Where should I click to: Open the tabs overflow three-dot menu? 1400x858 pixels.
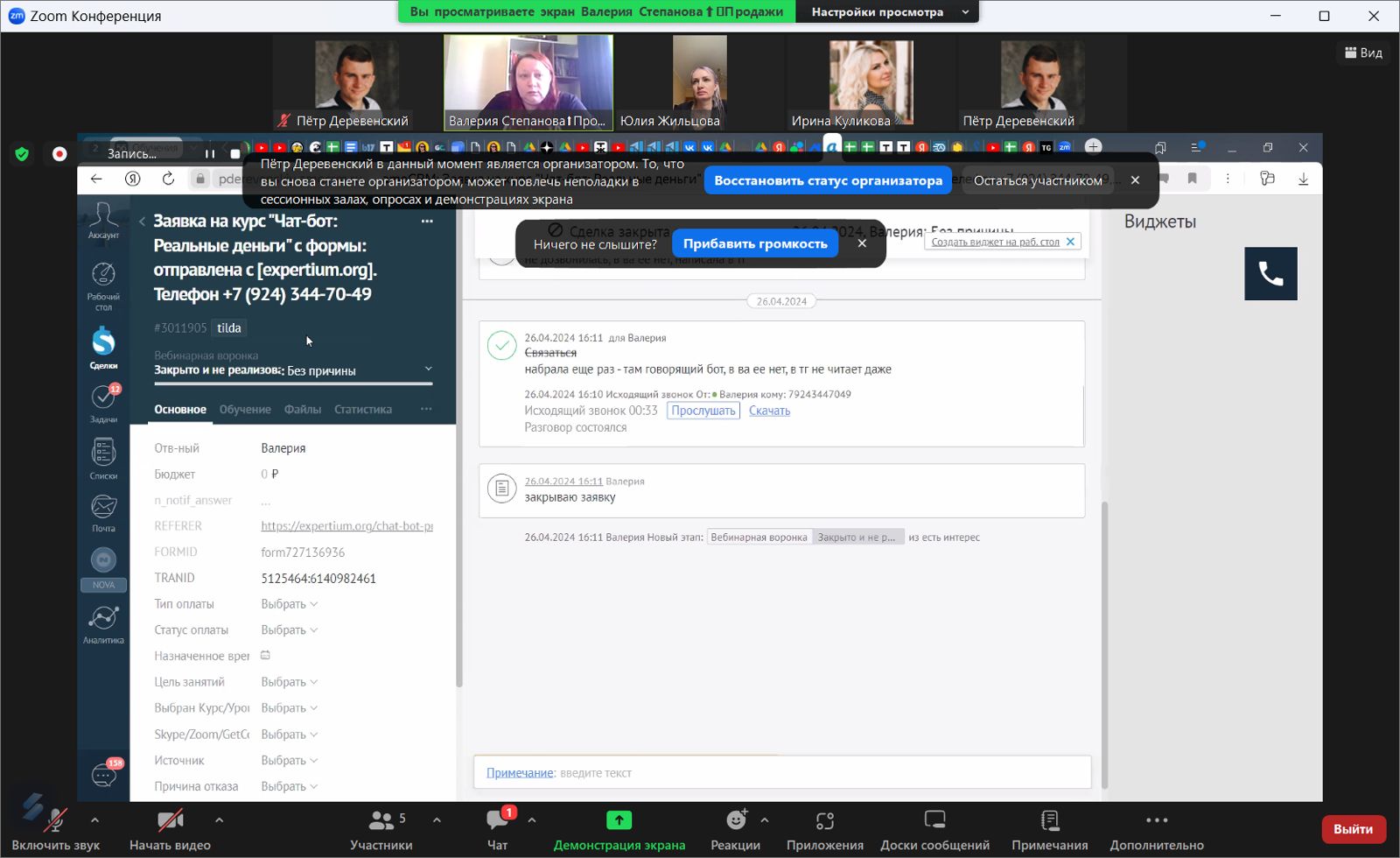click(x=426, y=409)
